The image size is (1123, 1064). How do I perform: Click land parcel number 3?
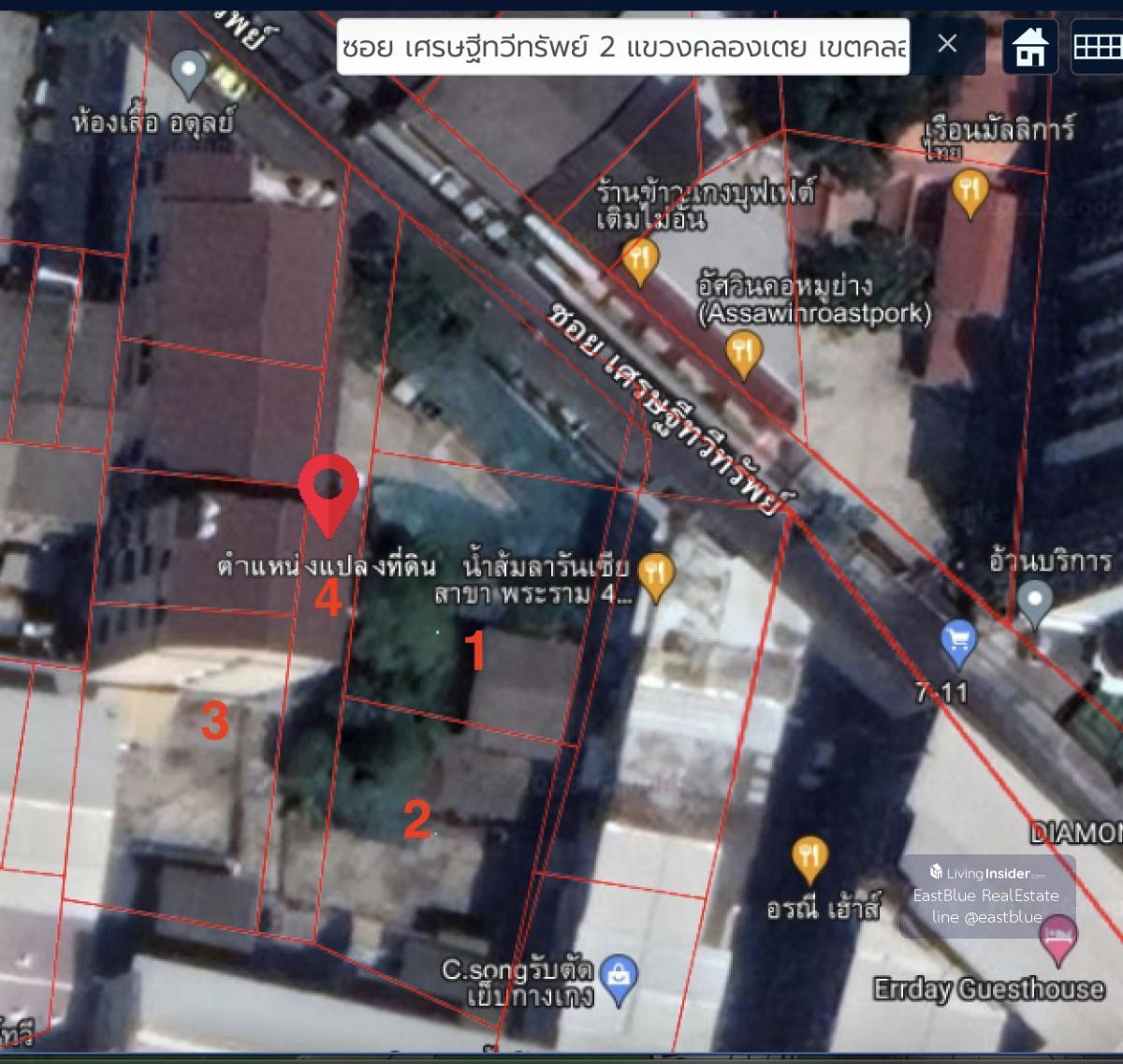[x=215, y=721]
